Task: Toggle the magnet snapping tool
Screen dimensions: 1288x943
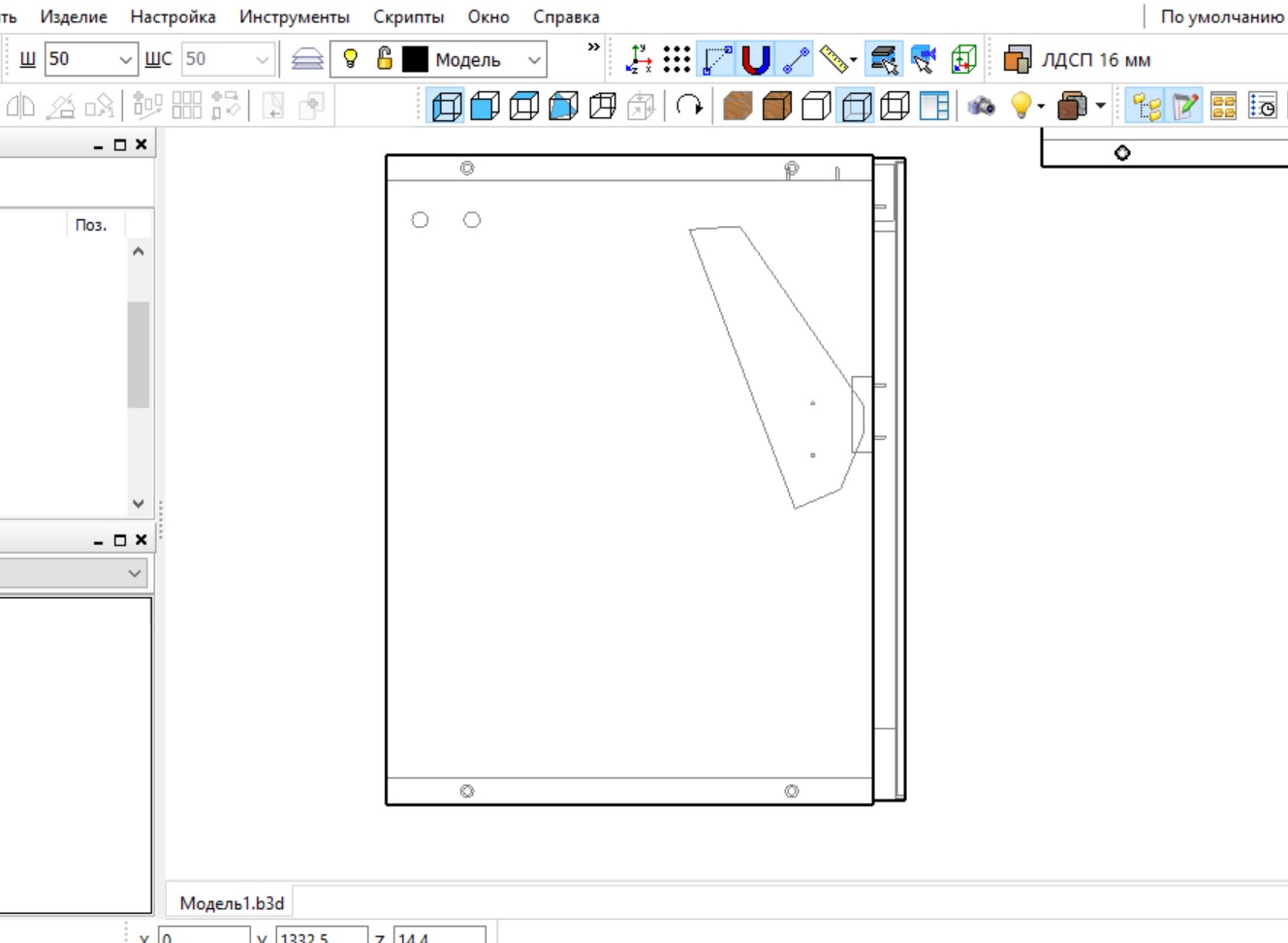Action: (755, 60)
